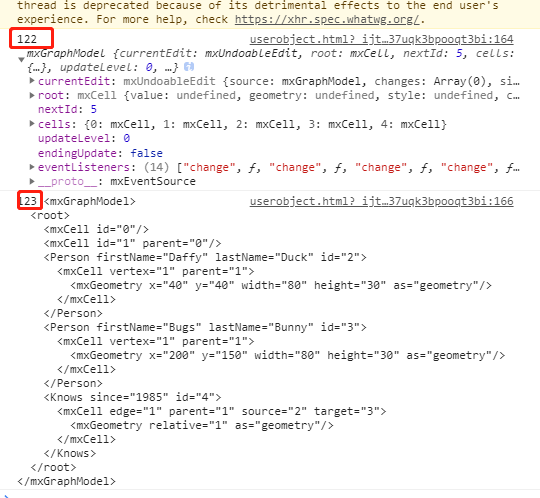Screen dimensions: 540x498
Task: Open source link for line 164
Action: [x=382, y=39]
